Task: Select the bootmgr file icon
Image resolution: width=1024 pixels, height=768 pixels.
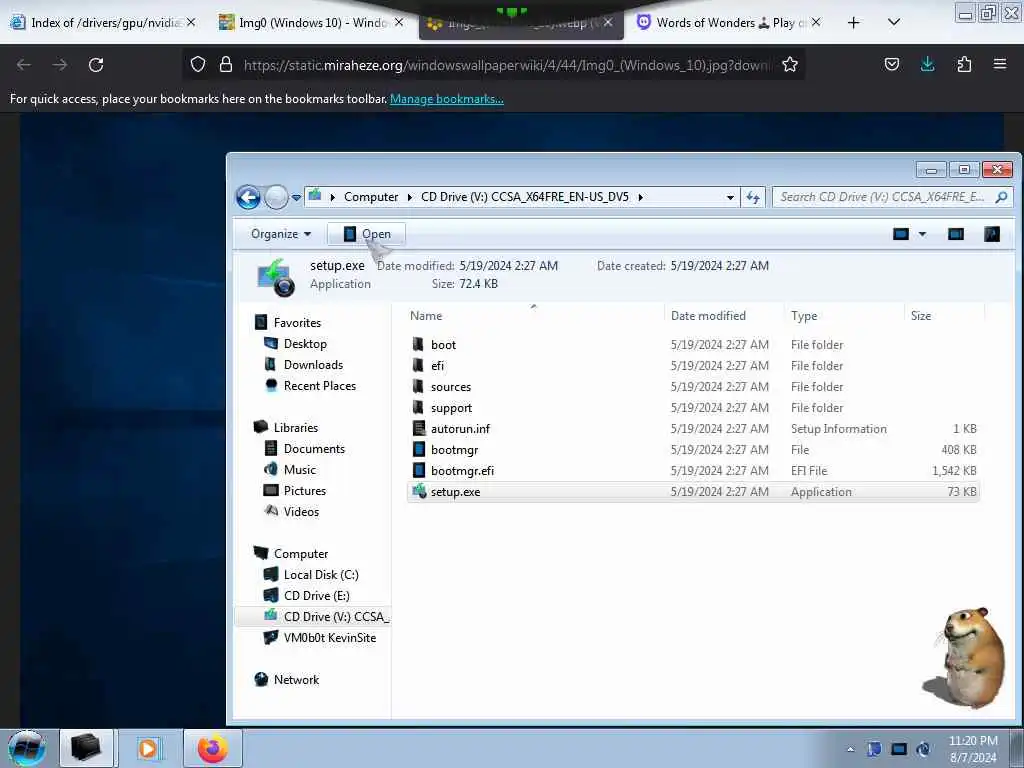Action: pos(419,449)
